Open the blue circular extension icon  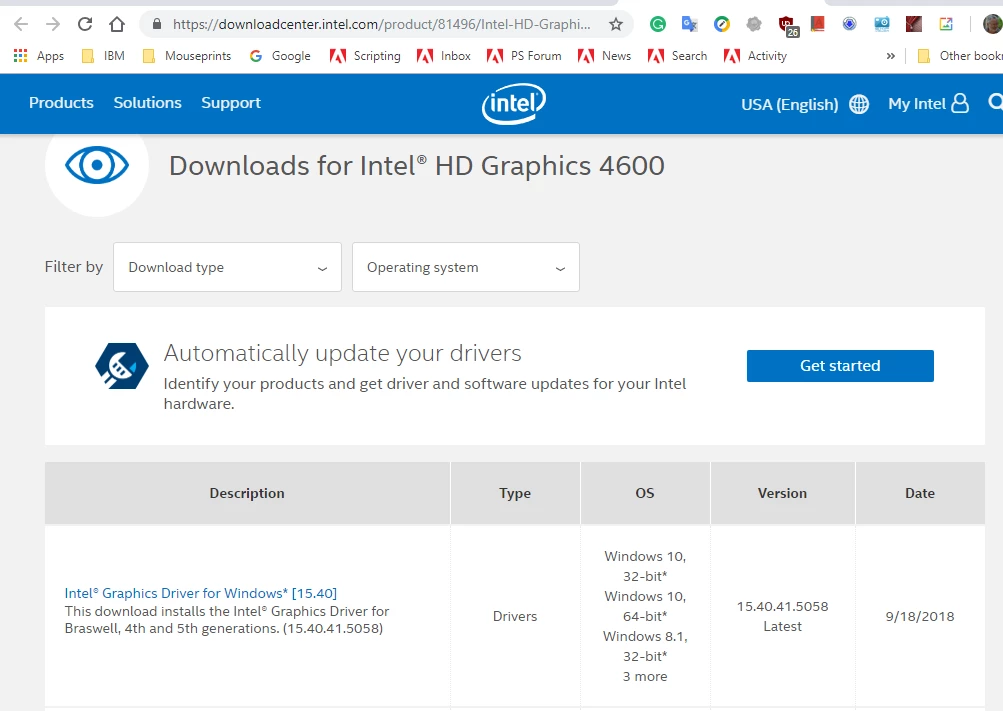[849, 24]
